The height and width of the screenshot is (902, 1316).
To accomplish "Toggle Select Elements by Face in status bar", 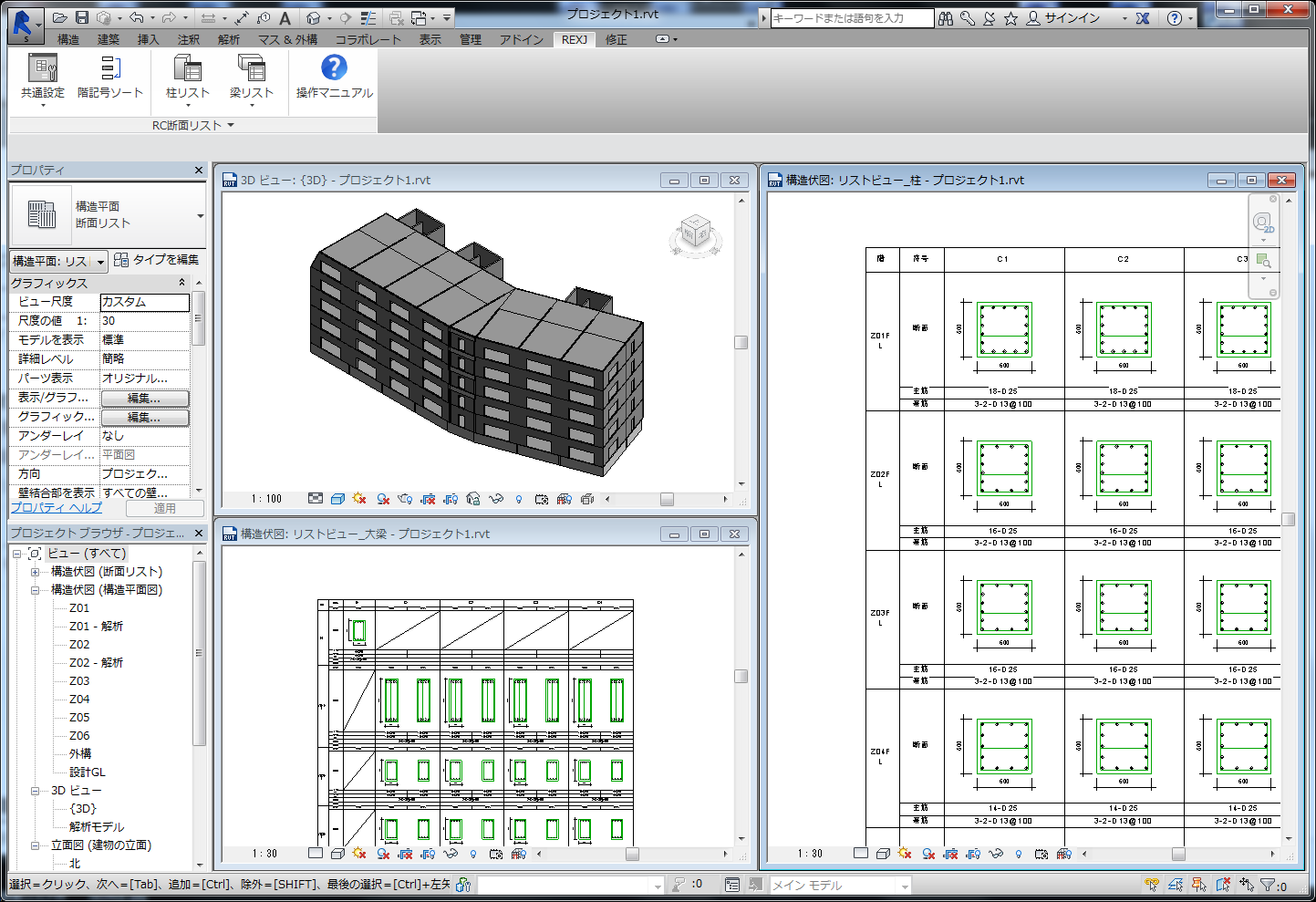I will (1223, 885).
